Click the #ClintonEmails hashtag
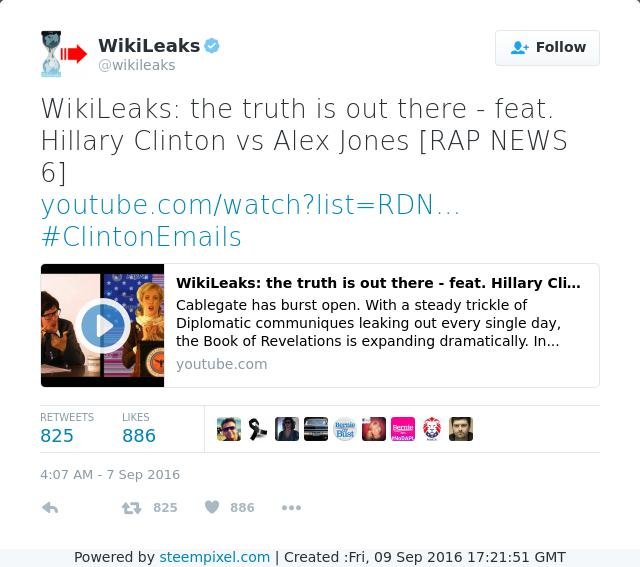The height and width of the screenshot is (567, 640). [141, 237]
